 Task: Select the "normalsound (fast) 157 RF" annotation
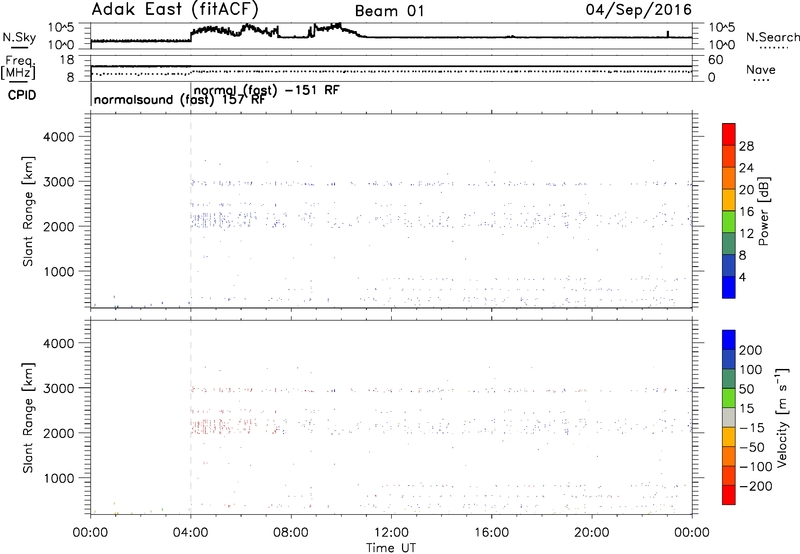(x=179, y=100)
